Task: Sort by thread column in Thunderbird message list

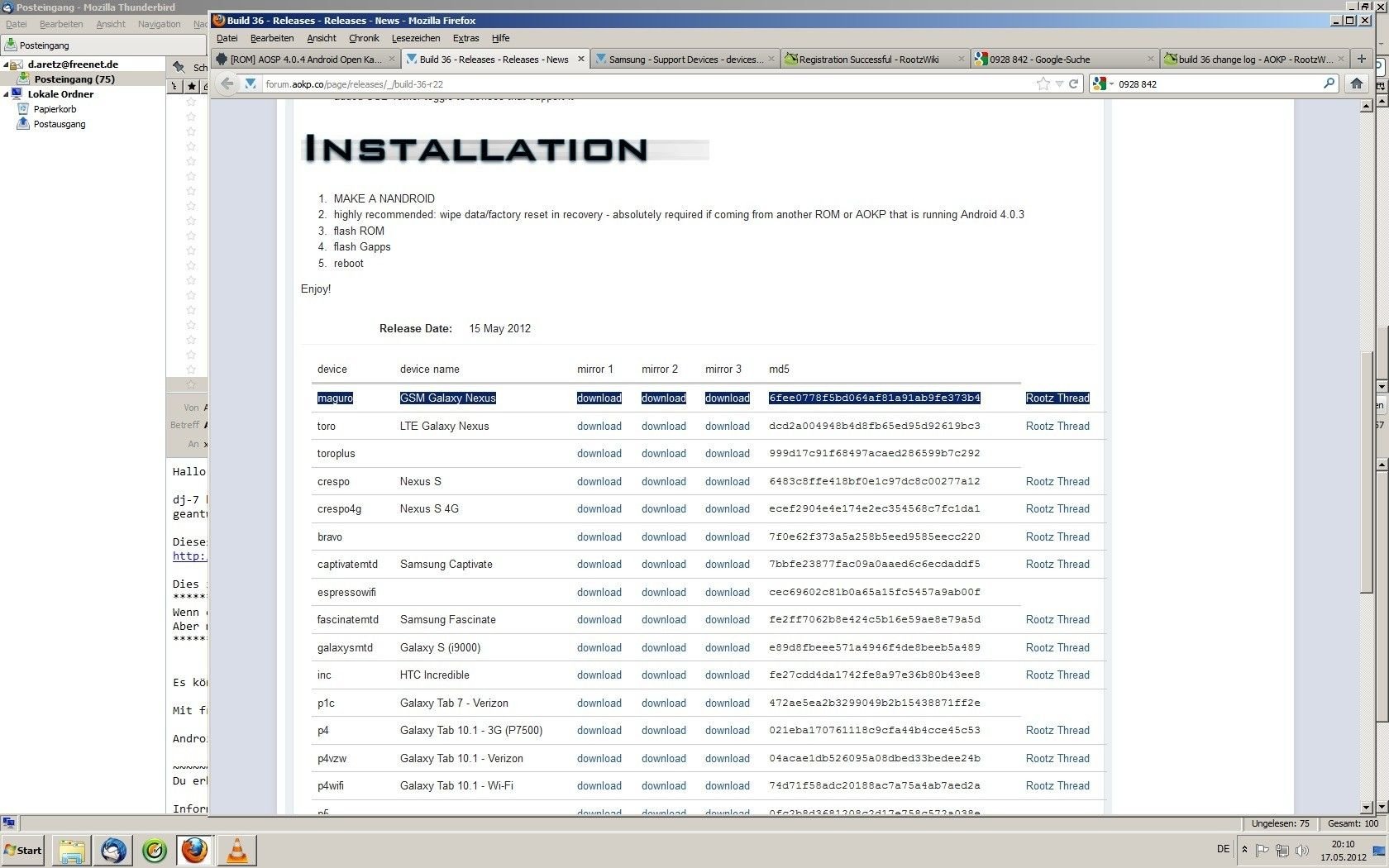Action: (174, 86)
